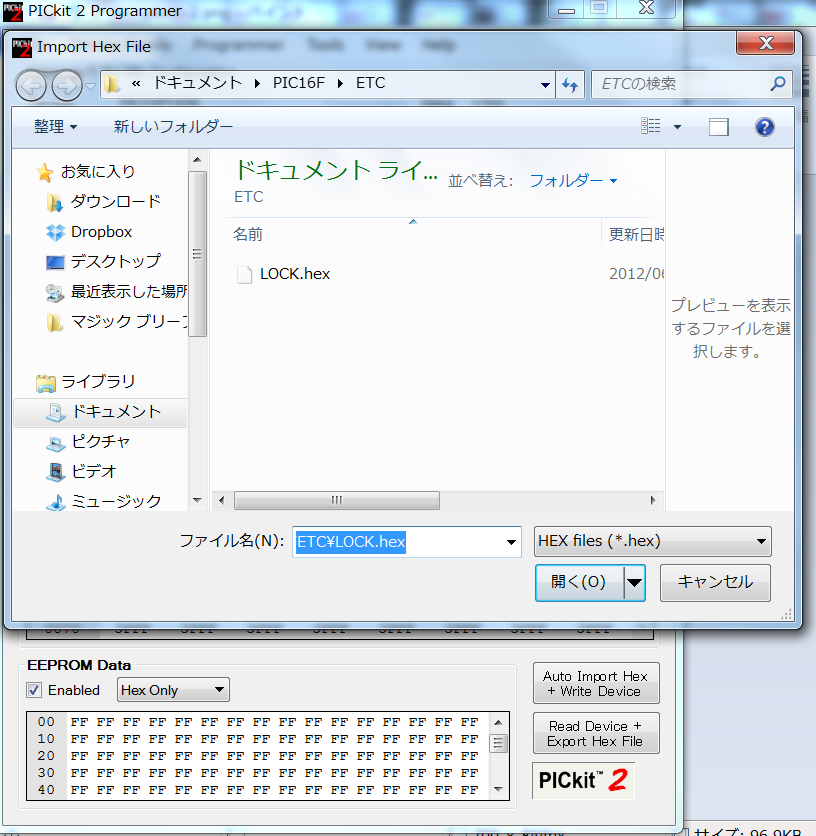The height and width of the screenshot is (836, 816).
Task: Expand the address bar history dropdown
Action: [x=545, y=85]
